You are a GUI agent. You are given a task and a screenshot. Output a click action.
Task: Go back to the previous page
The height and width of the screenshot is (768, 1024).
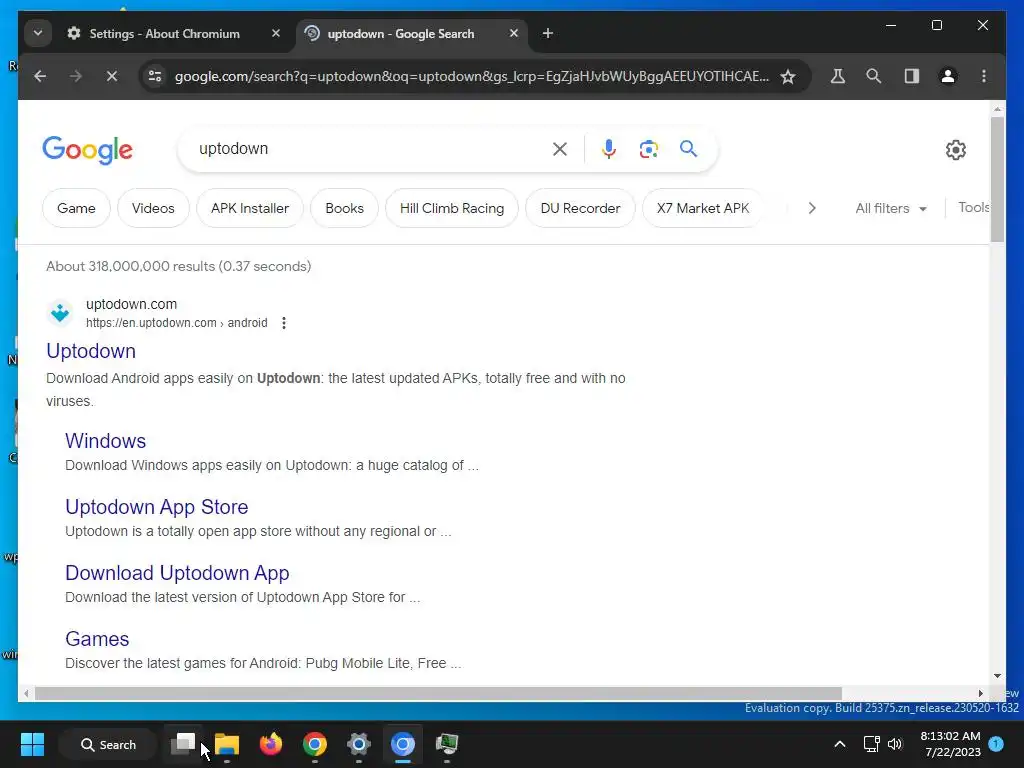pos(40,76)
